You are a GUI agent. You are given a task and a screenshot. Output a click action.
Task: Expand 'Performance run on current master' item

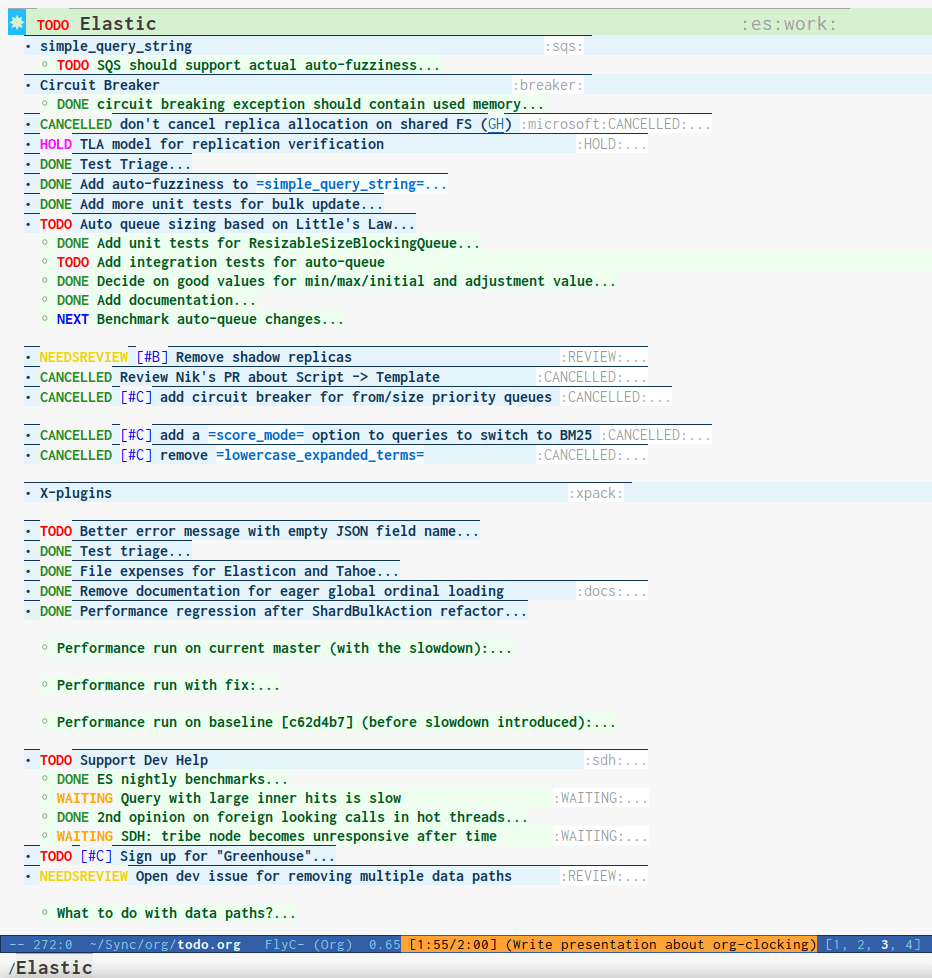point(284,648)
